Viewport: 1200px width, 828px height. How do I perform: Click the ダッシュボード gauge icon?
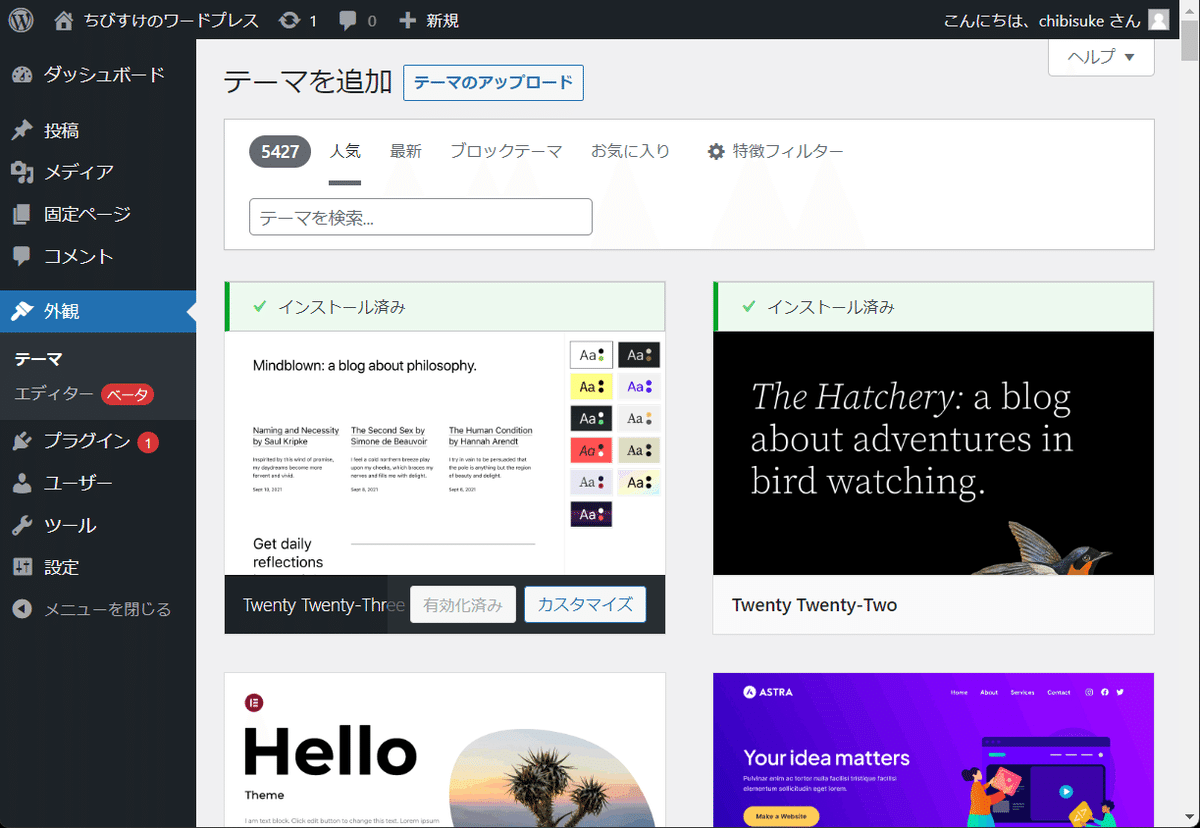(x=22, y=75)
